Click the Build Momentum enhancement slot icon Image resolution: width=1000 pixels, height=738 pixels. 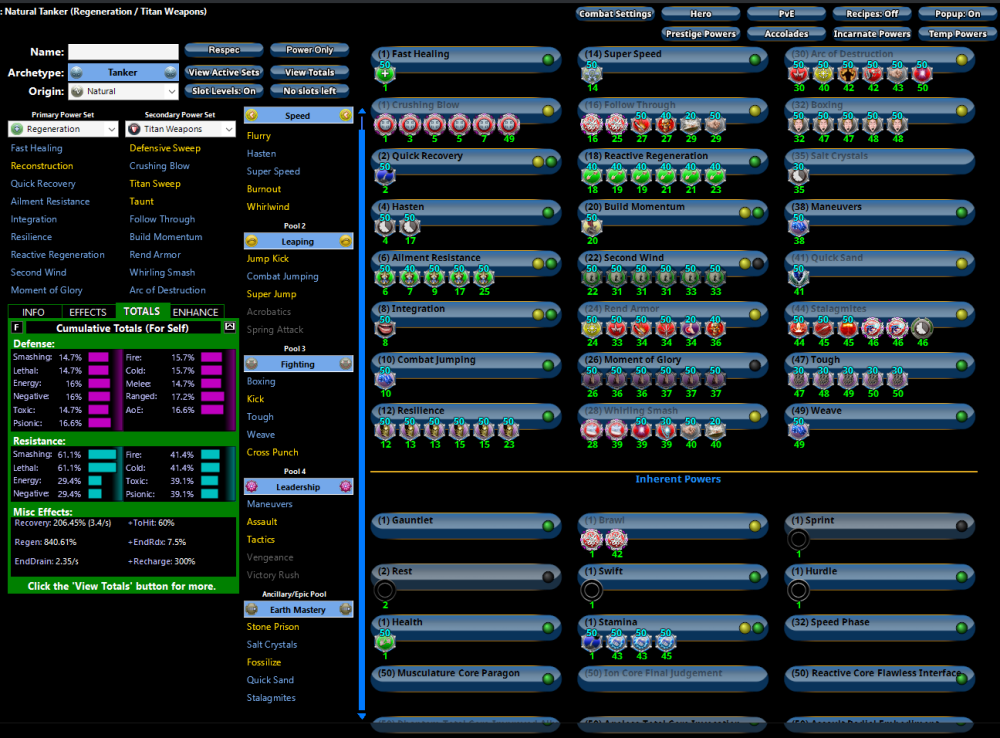(x=592, y=227)
